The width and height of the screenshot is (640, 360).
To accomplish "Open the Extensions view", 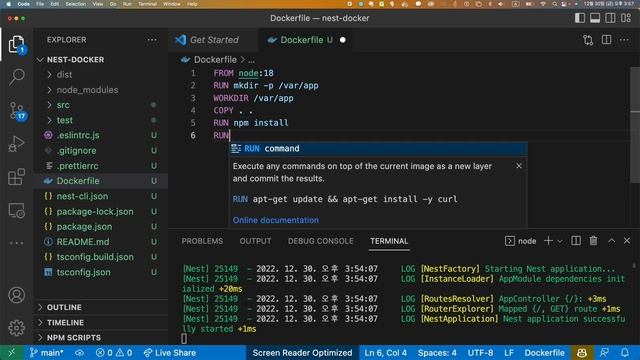I will (x=16, y=177).
